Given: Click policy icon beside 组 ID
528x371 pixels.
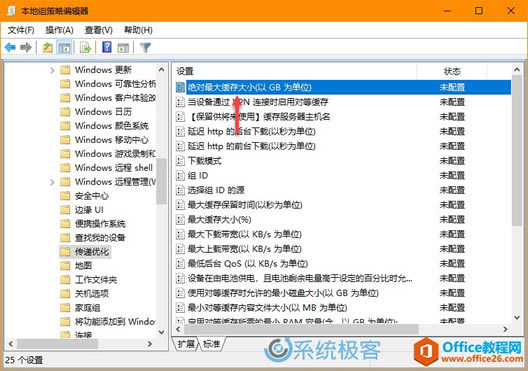Looking at the screenshot, I should 180,175.
